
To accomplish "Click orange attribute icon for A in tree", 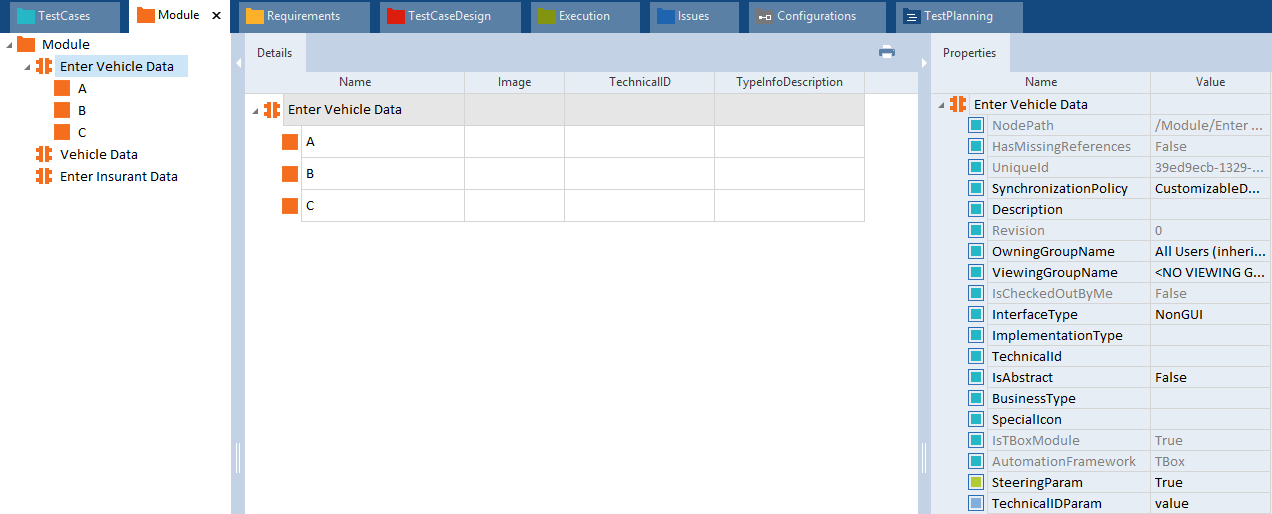I will click(x=62, y=88).
